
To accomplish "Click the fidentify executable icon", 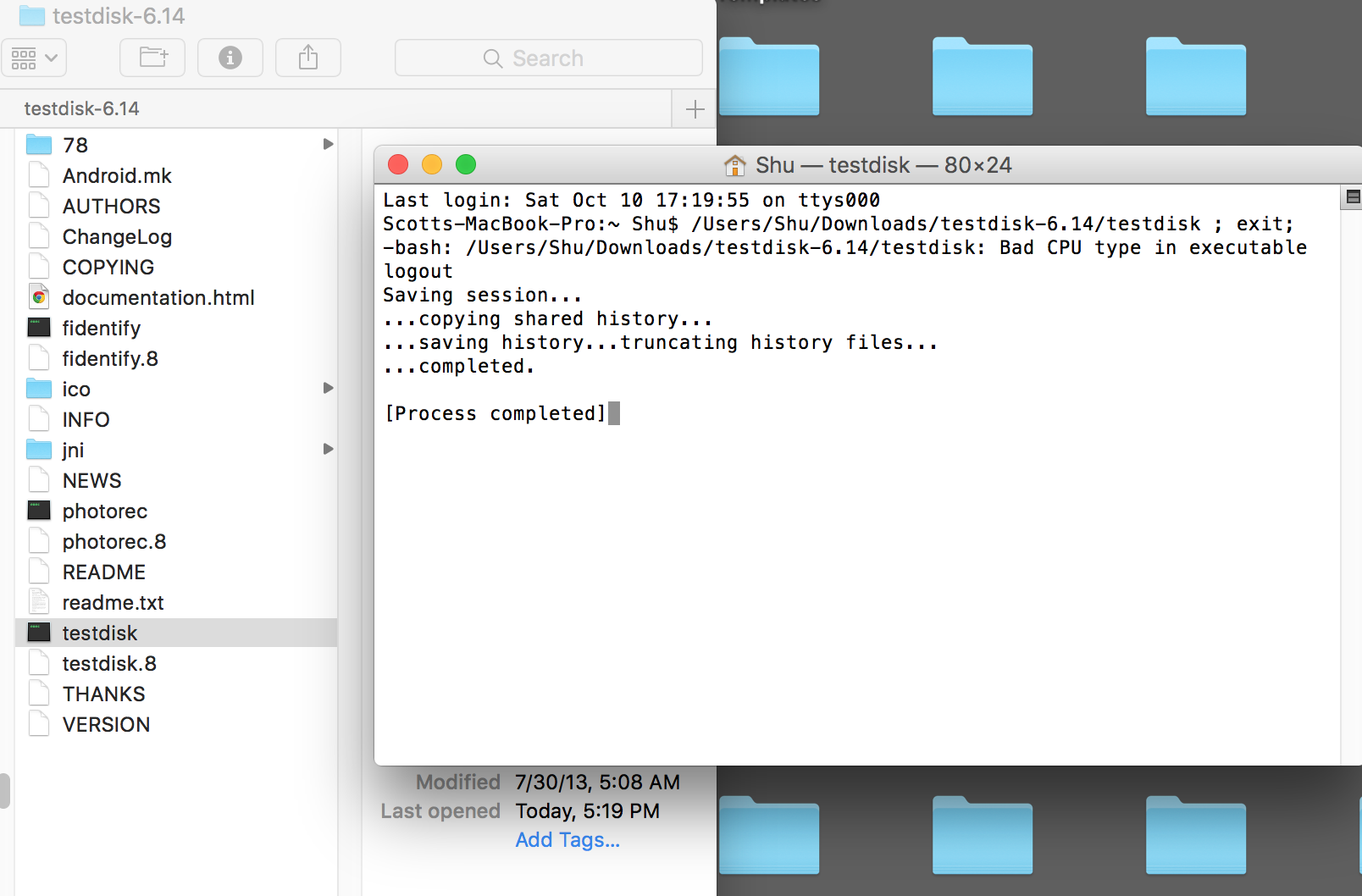I will pos(39,328).
